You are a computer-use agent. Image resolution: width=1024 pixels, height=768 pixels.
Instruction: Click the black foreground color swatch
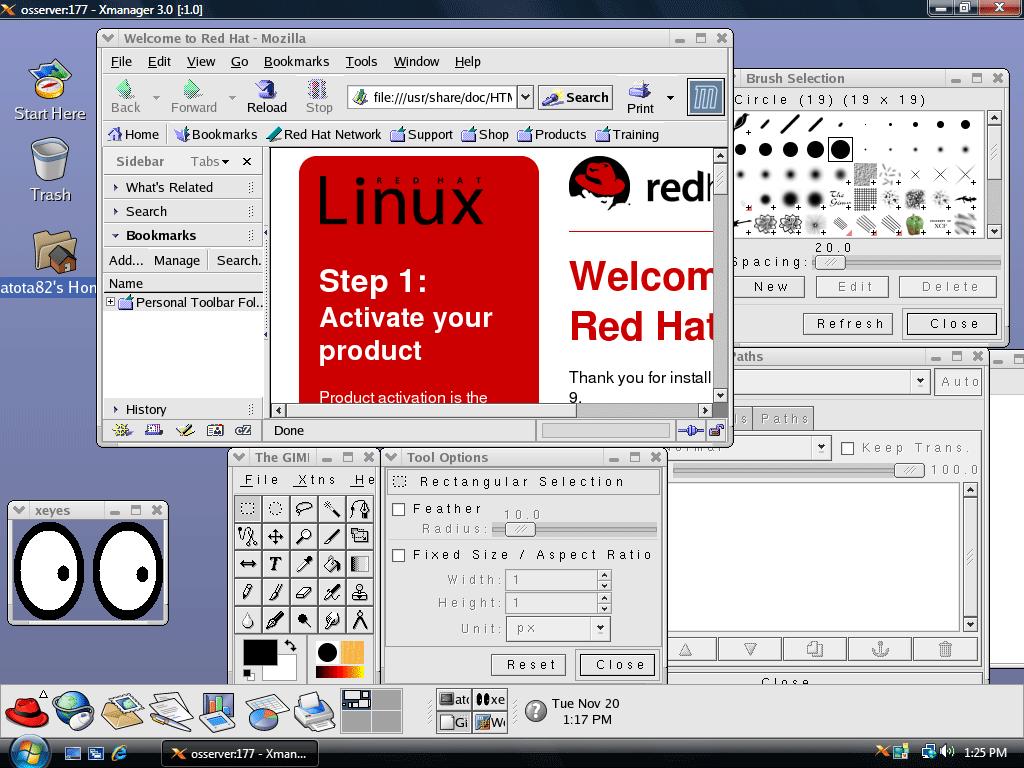click(x=260, y=652)
